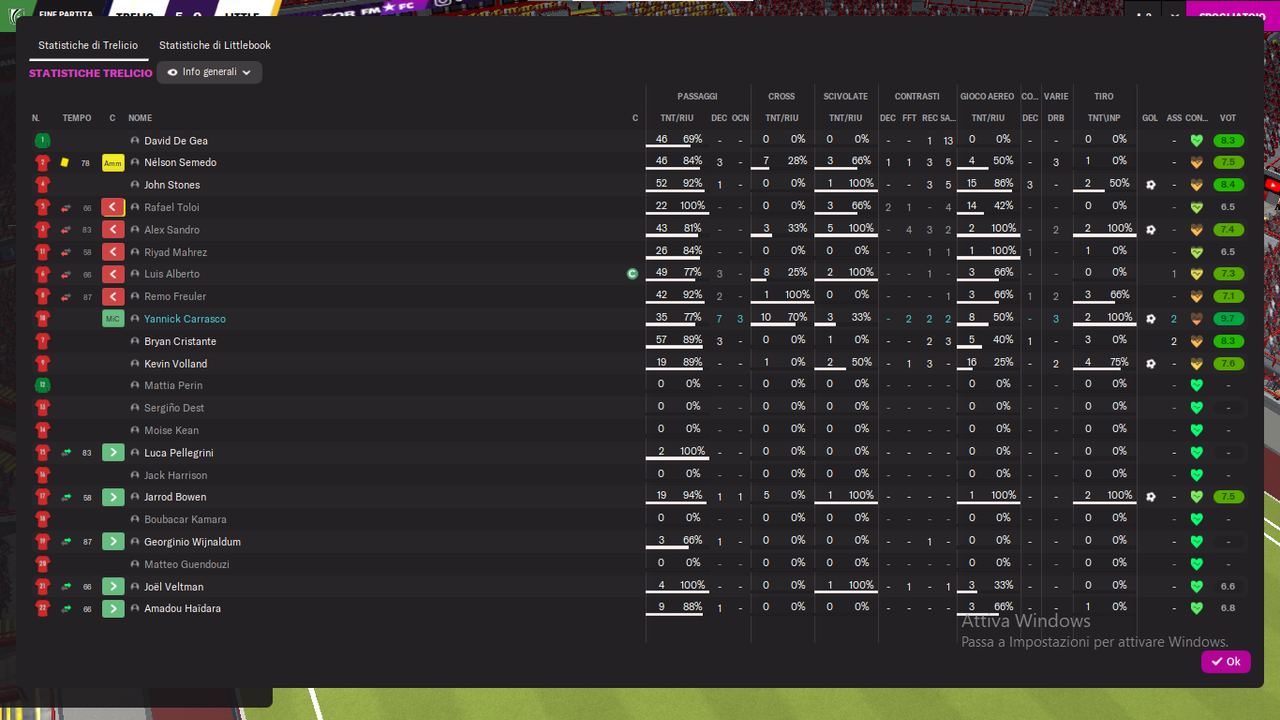Click the goal ball icon in Alex Sandro's row
The image size is (1280, 720).
pyautogui.click(x=1151, y=230)
